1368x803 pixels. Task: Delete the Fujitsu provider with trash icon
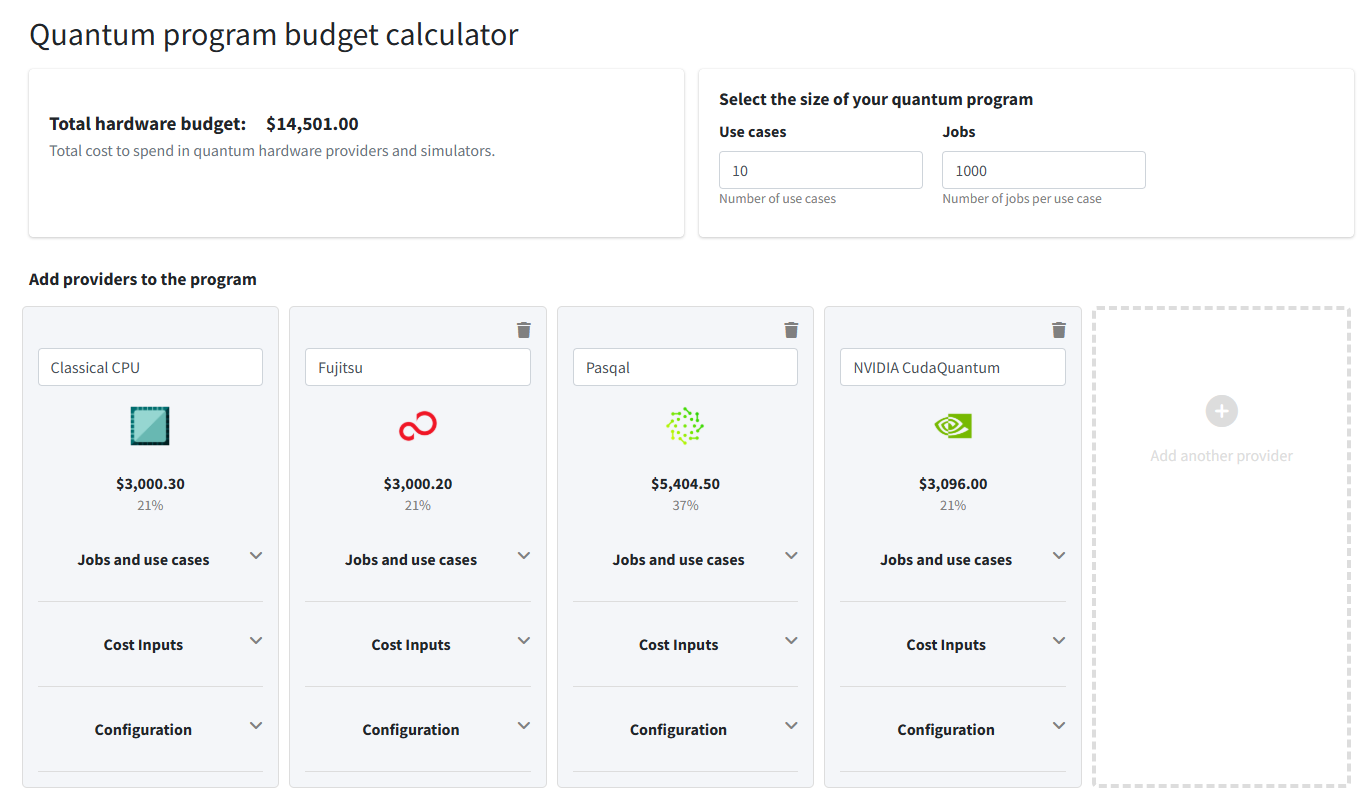click(524, 330)
